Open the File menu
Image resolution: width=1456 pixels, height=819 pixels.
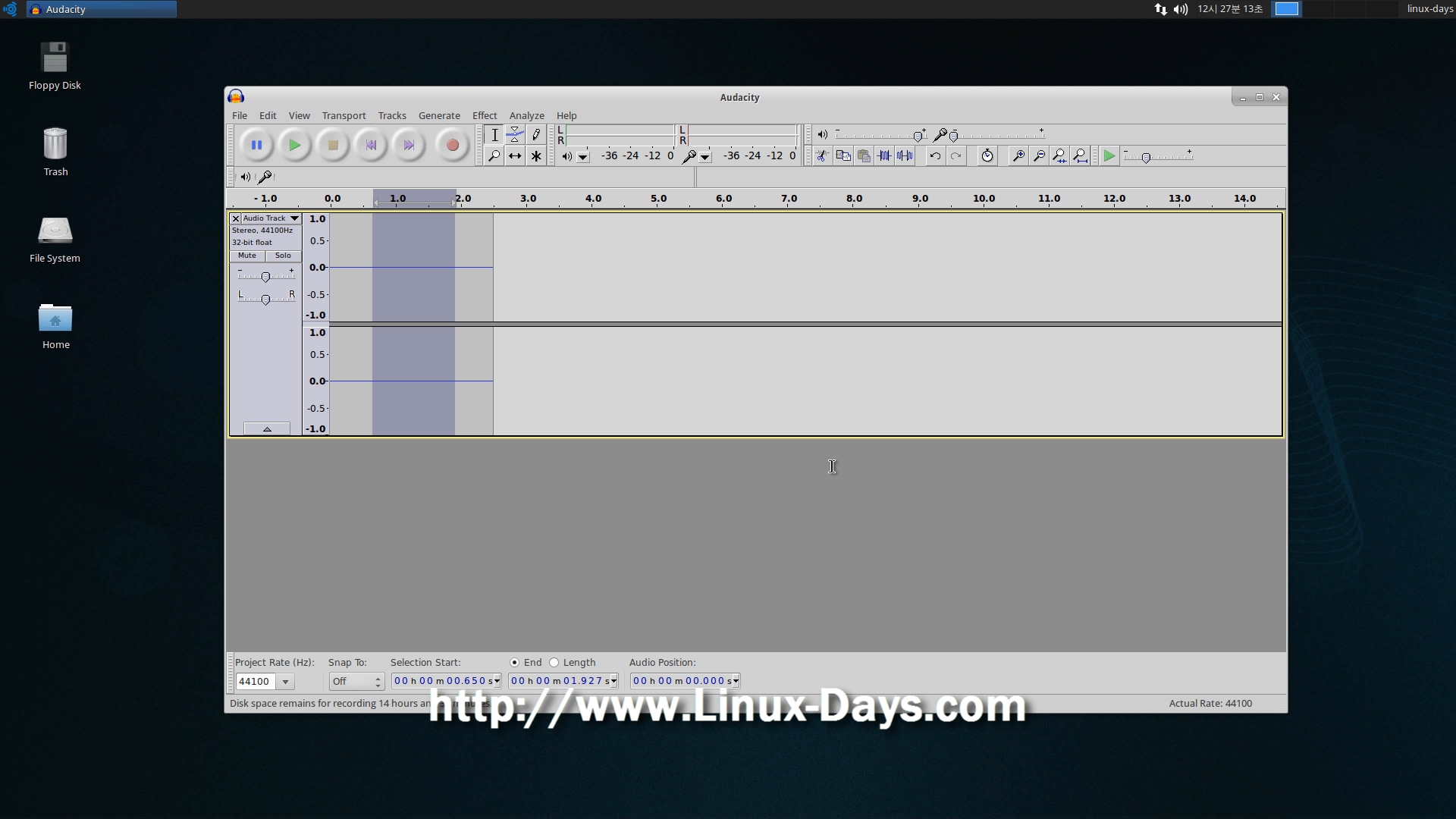(x=240, y=116)
